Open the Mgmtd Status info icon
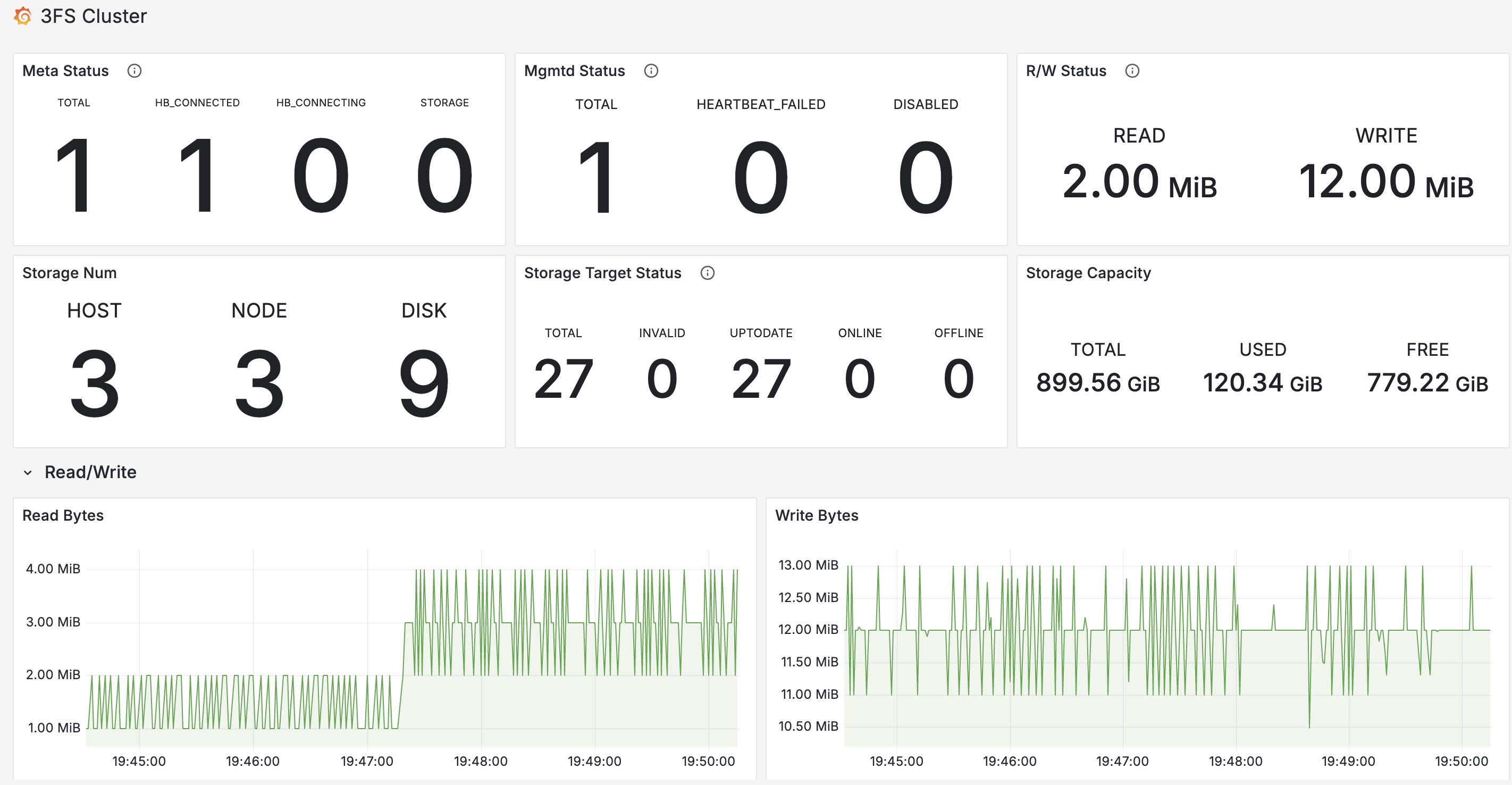 [x=651, y=71]
